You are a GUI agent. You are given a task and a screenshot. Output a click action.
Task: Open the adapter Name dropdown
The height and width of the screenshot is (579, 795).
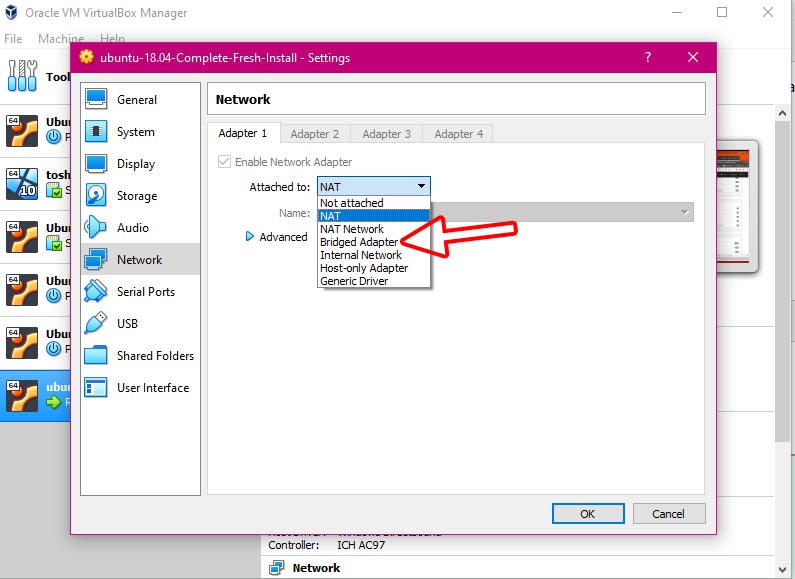pyautogui.click(x=562, y=212)
